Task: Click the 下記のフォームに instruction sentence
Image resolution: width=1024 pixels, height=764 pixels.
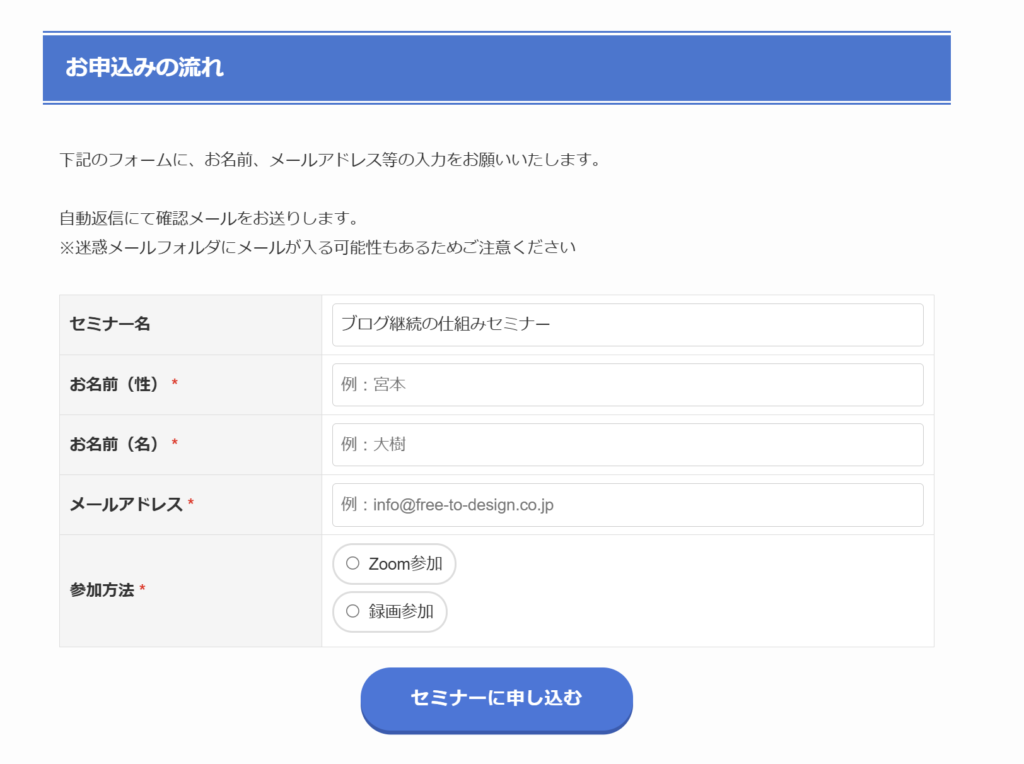Action: pos(329,160)
